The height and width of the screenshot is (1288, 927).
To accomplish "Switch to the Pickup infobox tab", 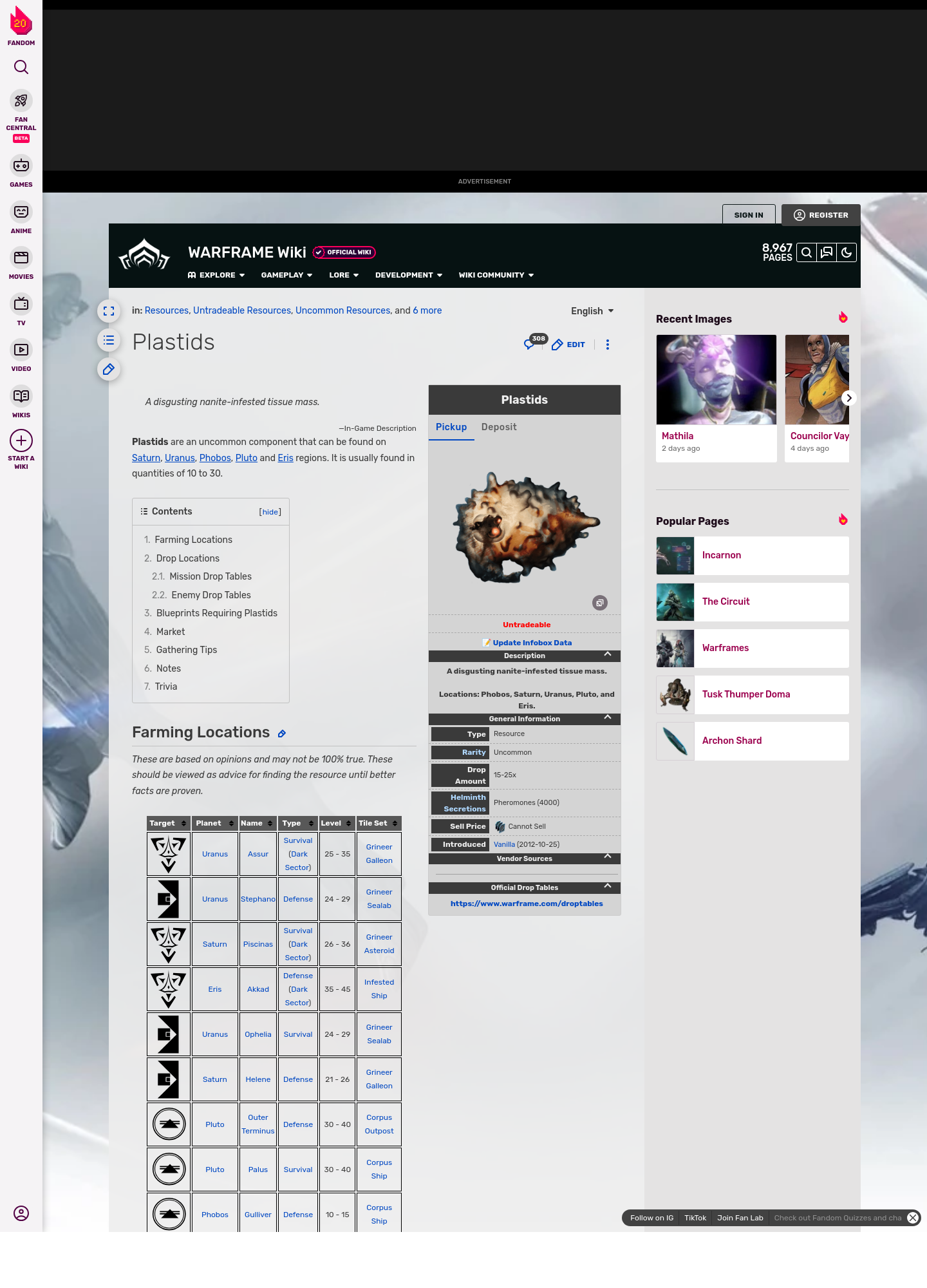I will (451, 427).
